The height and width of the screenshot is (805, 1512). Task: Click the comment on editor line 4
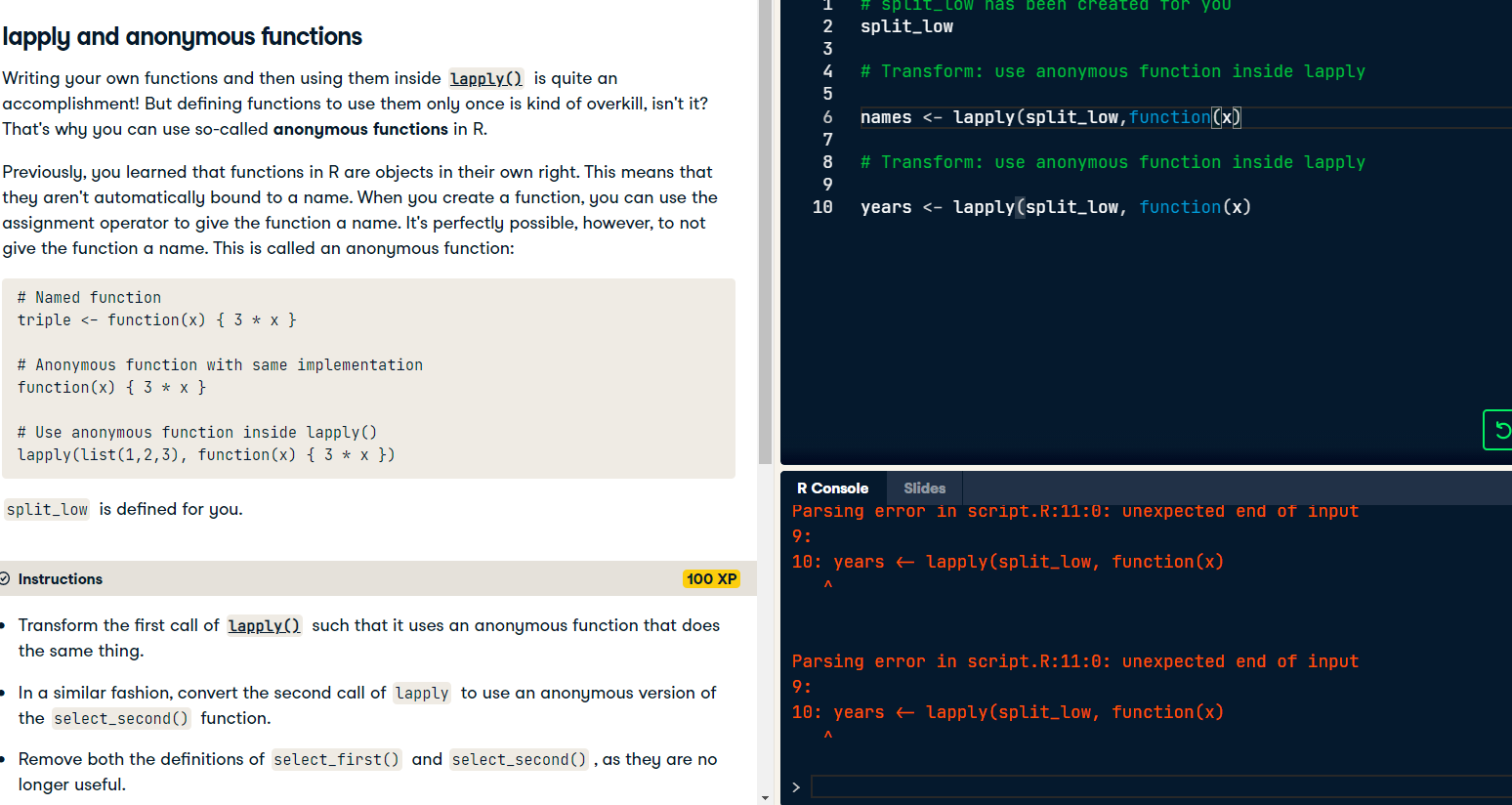(1113, 71)
